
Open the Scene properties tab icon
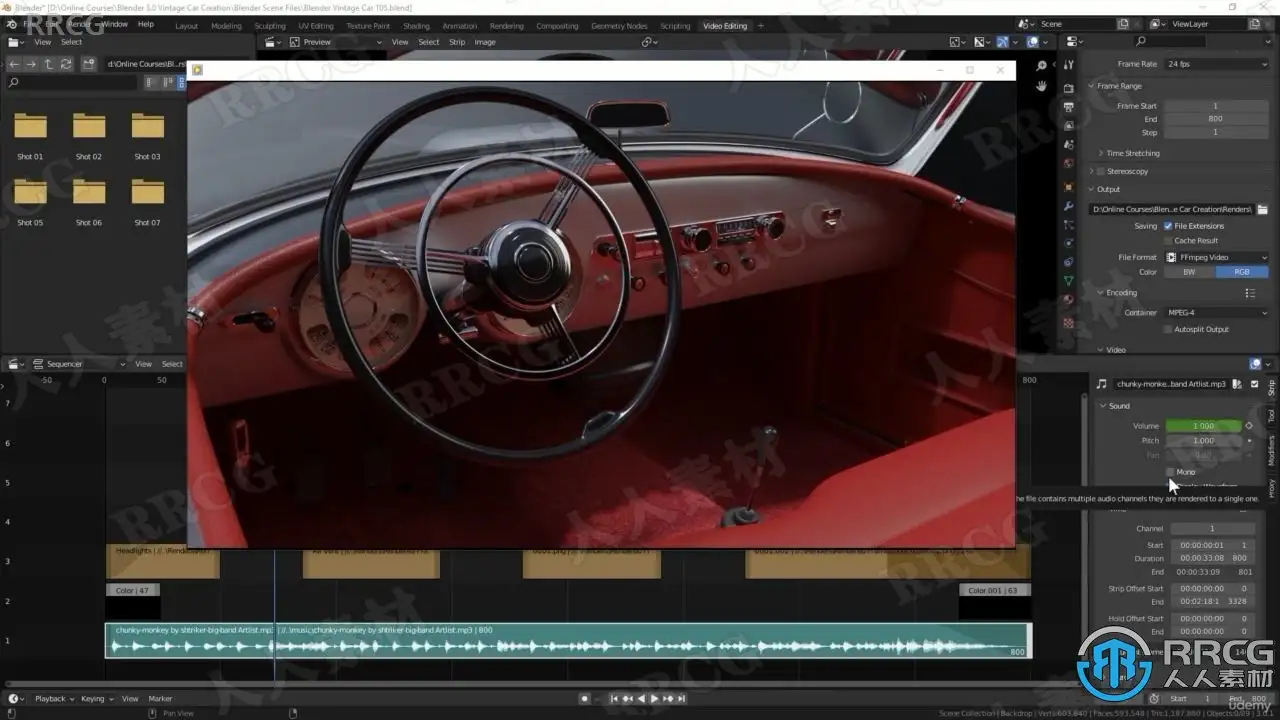tap(1068, 145)
